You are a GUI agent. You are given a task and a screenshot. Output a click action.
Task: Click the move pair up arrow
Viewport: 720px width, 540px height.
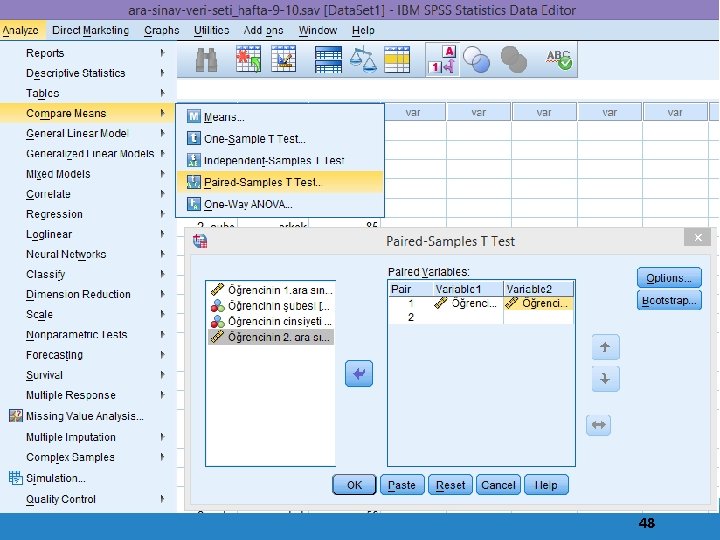pyautogui.click(x=605, y=347)
